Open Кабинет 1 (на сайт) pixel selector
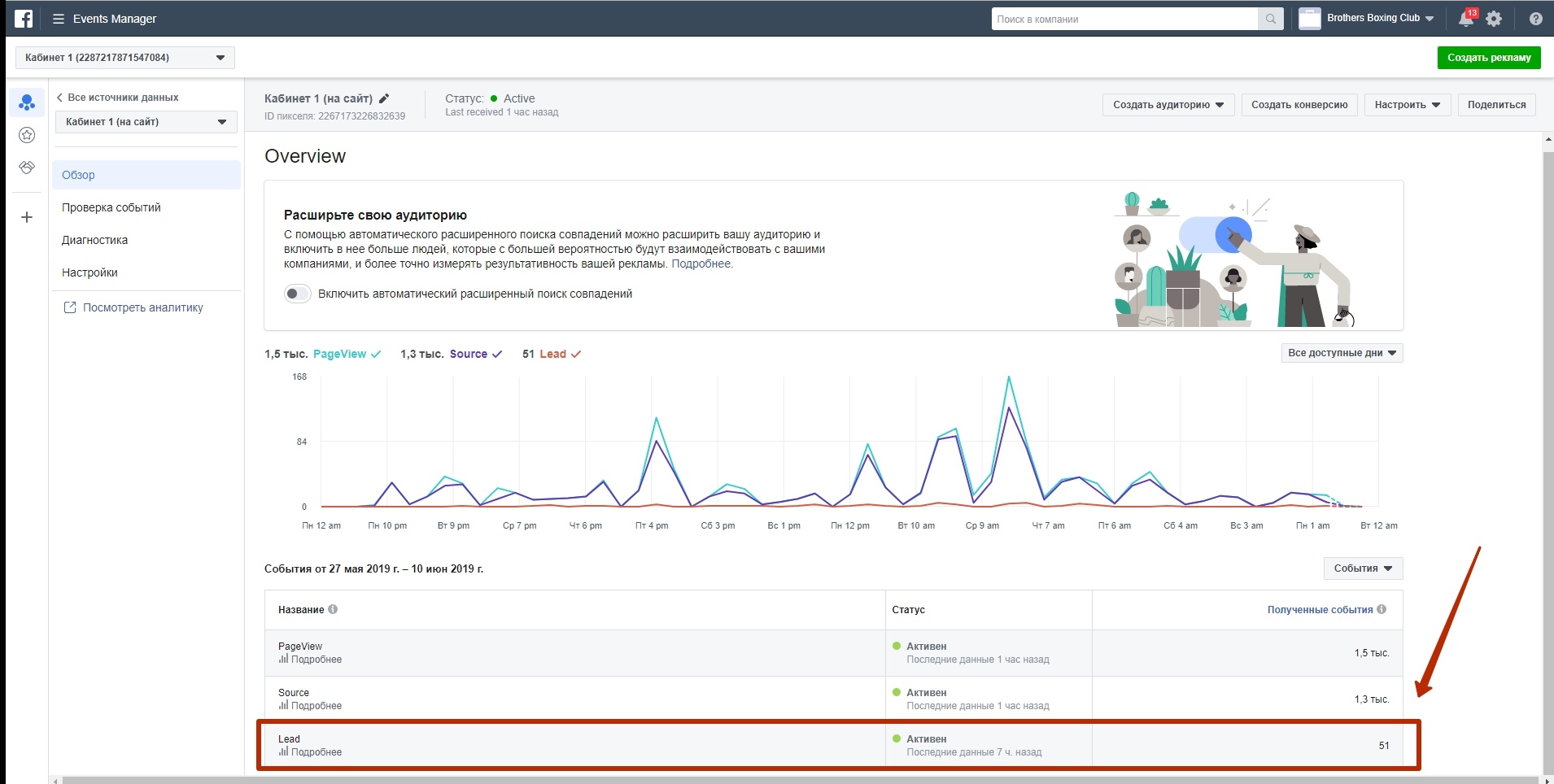 tap(146, 122)
